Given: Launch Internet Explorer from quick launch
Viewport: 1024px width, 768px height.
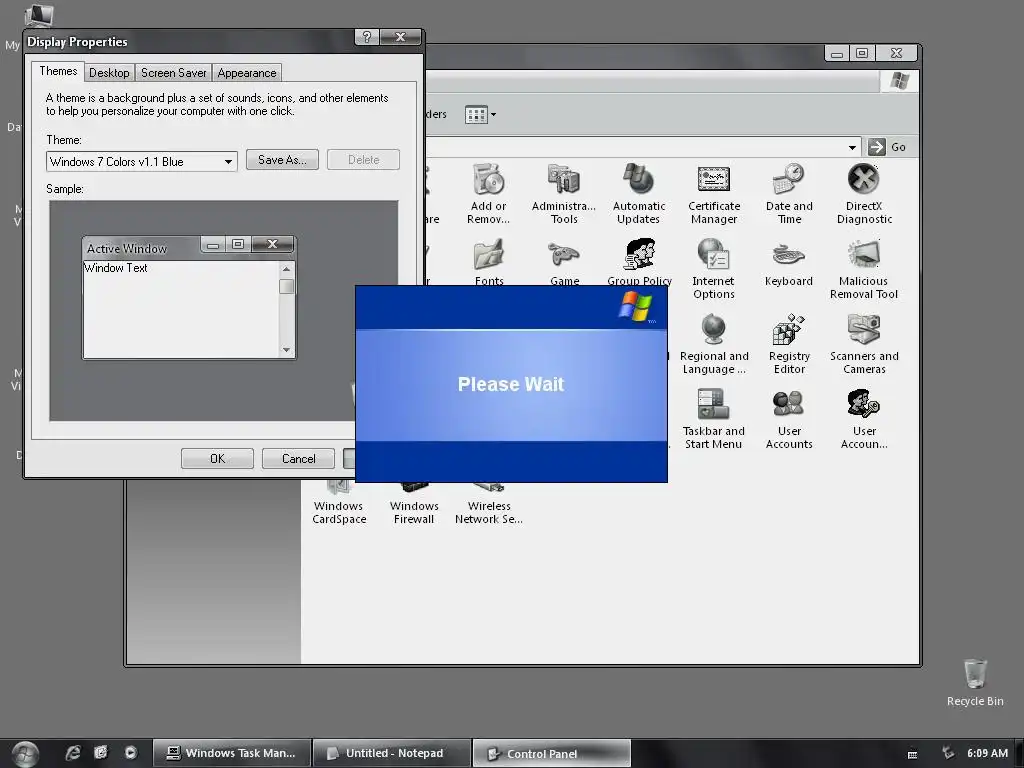Looking at the screenshot, I should [73, 753].
